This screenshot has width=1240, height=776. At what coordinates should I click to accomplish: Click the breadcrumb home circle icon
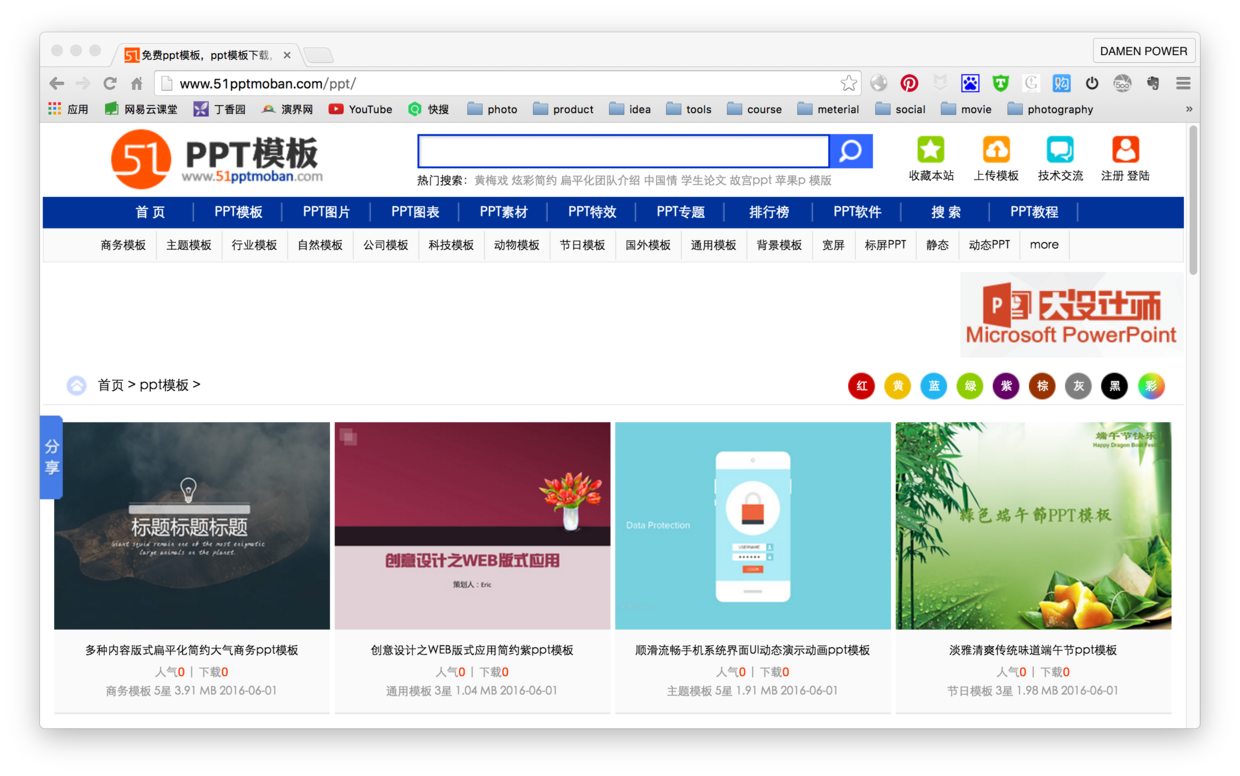76,385
